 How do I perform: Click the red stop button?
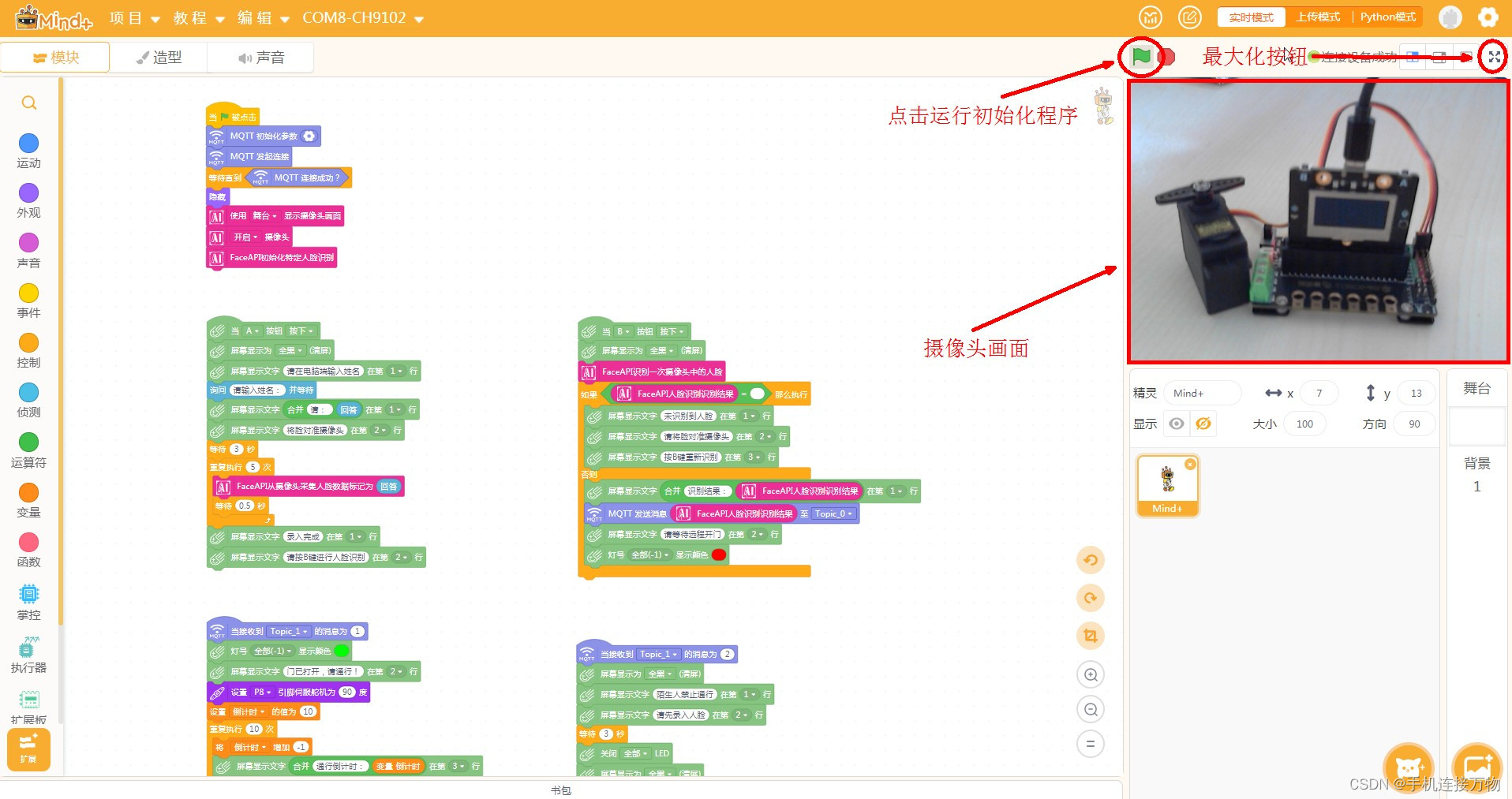[1167, 57]
